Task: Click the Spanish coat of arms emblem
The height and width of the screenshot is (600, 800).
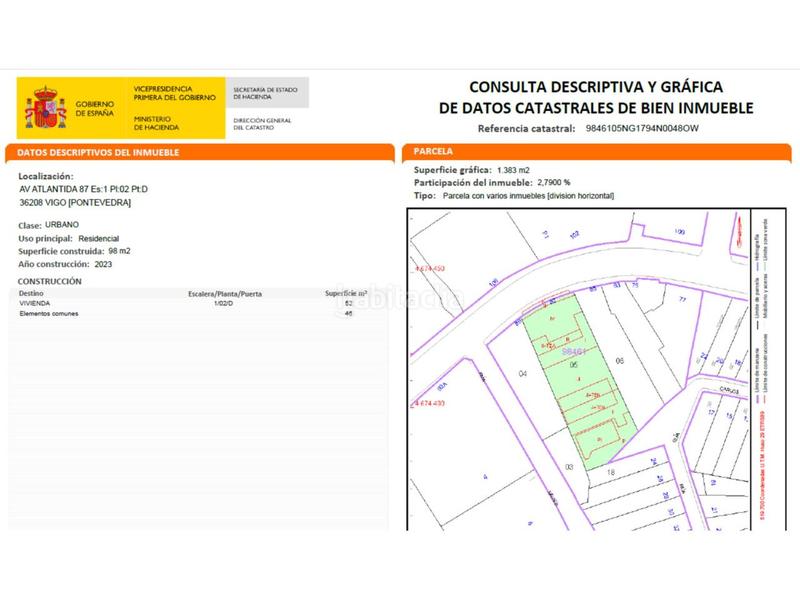Action: 46,108
